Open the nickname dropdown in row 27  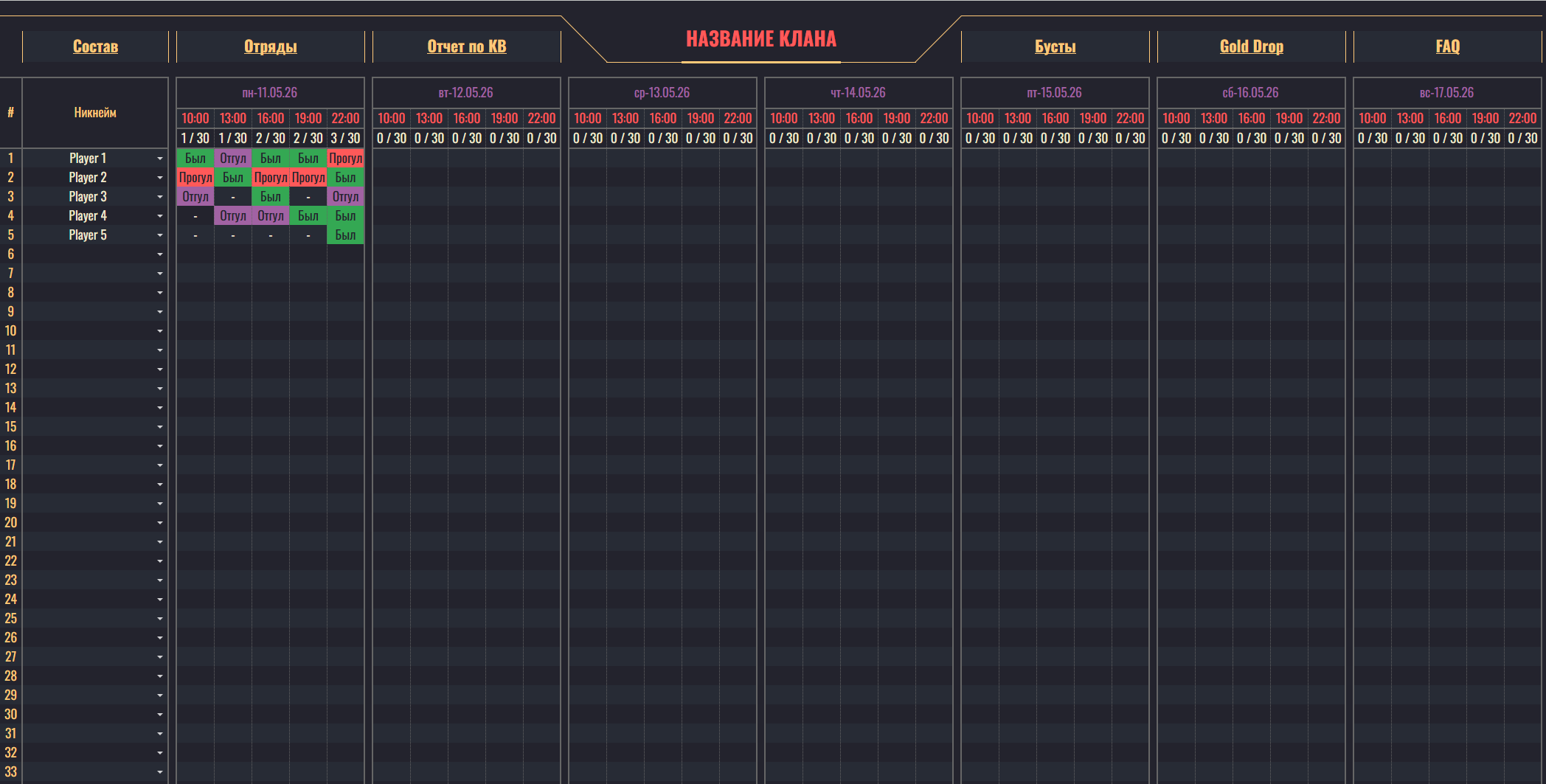160,657
